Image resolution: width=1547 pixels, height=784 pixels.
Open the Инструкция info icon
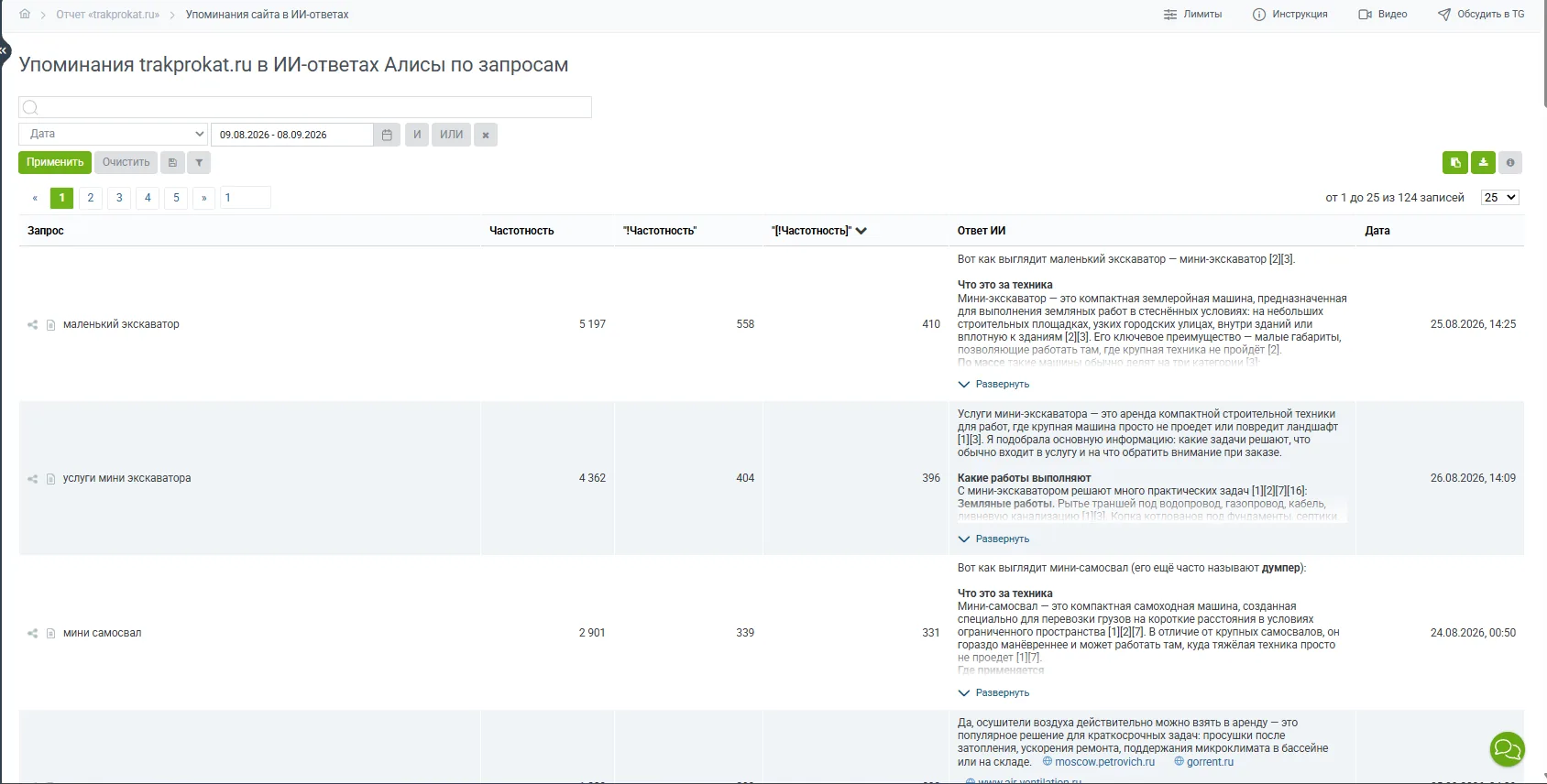coord(1259,15)
